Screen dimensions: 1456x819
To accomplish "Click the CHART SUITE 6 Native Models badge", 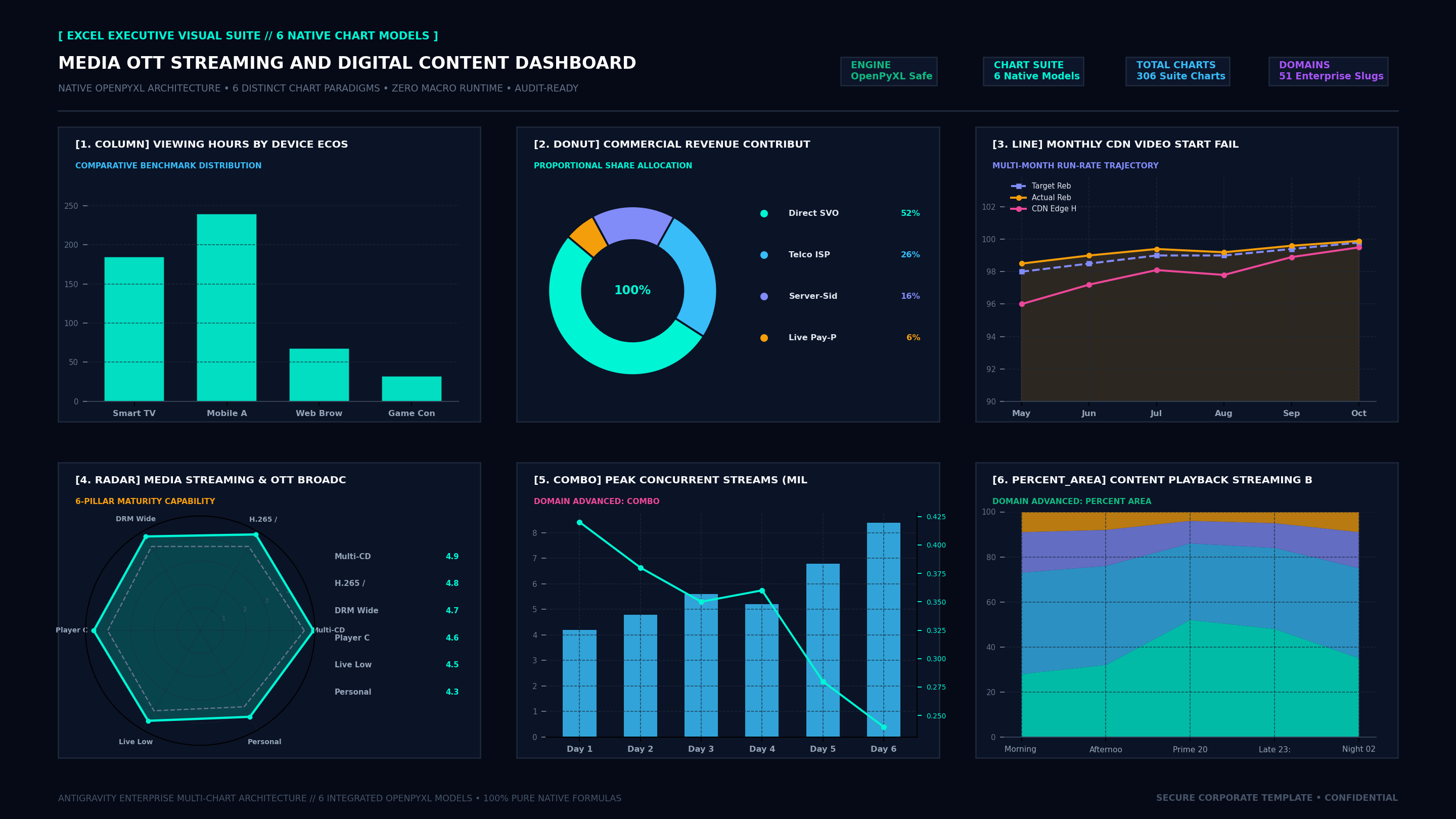I will point(1033,71).
